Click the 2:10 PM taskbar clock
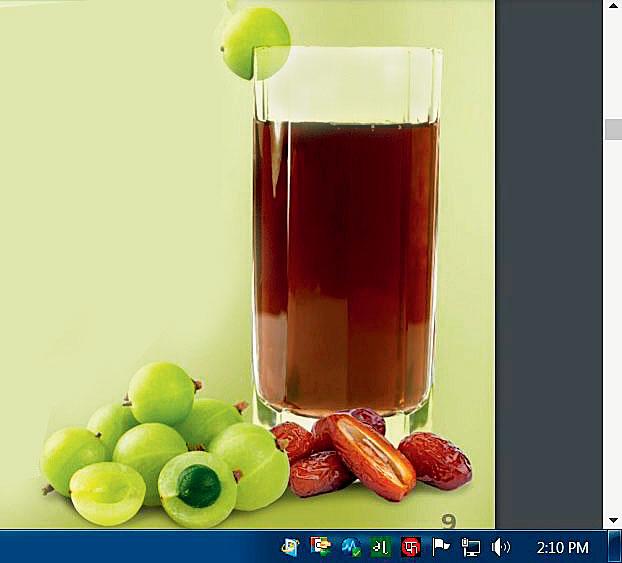The height and width of the screenshot is (563, 622). [562, 548]
